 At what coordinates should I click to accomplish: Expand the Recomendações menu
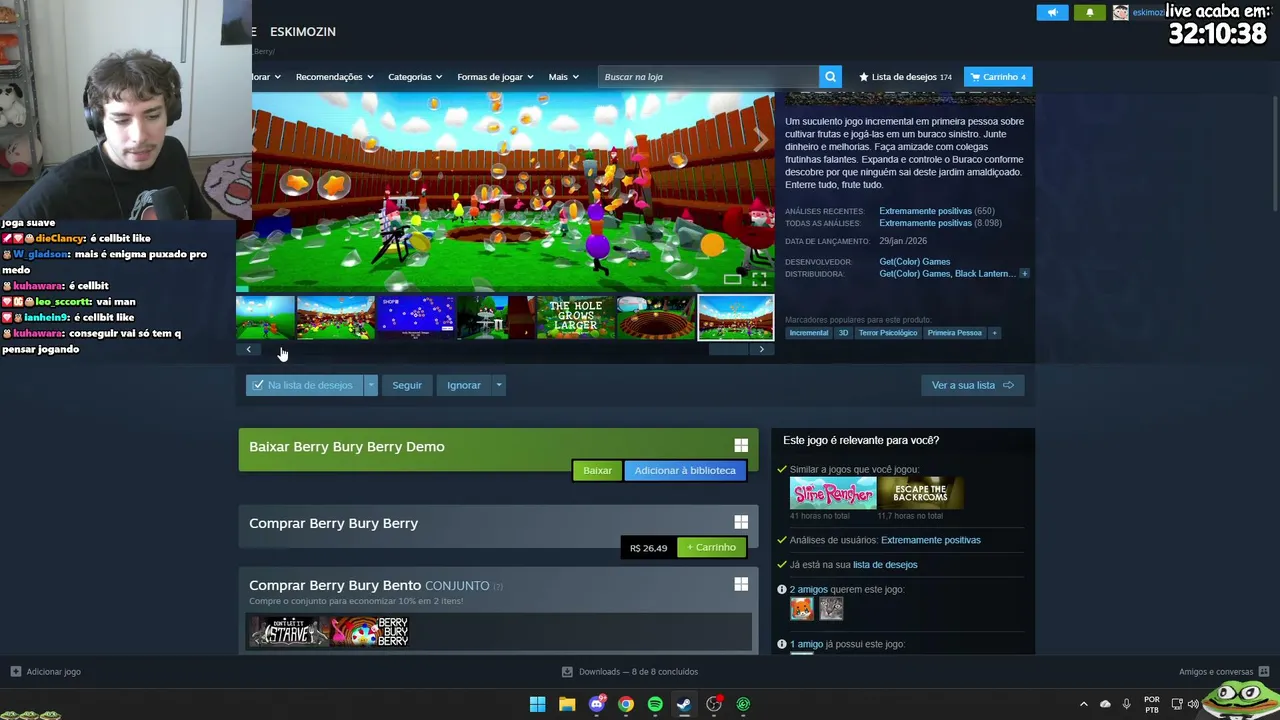(x=334, y=77)
